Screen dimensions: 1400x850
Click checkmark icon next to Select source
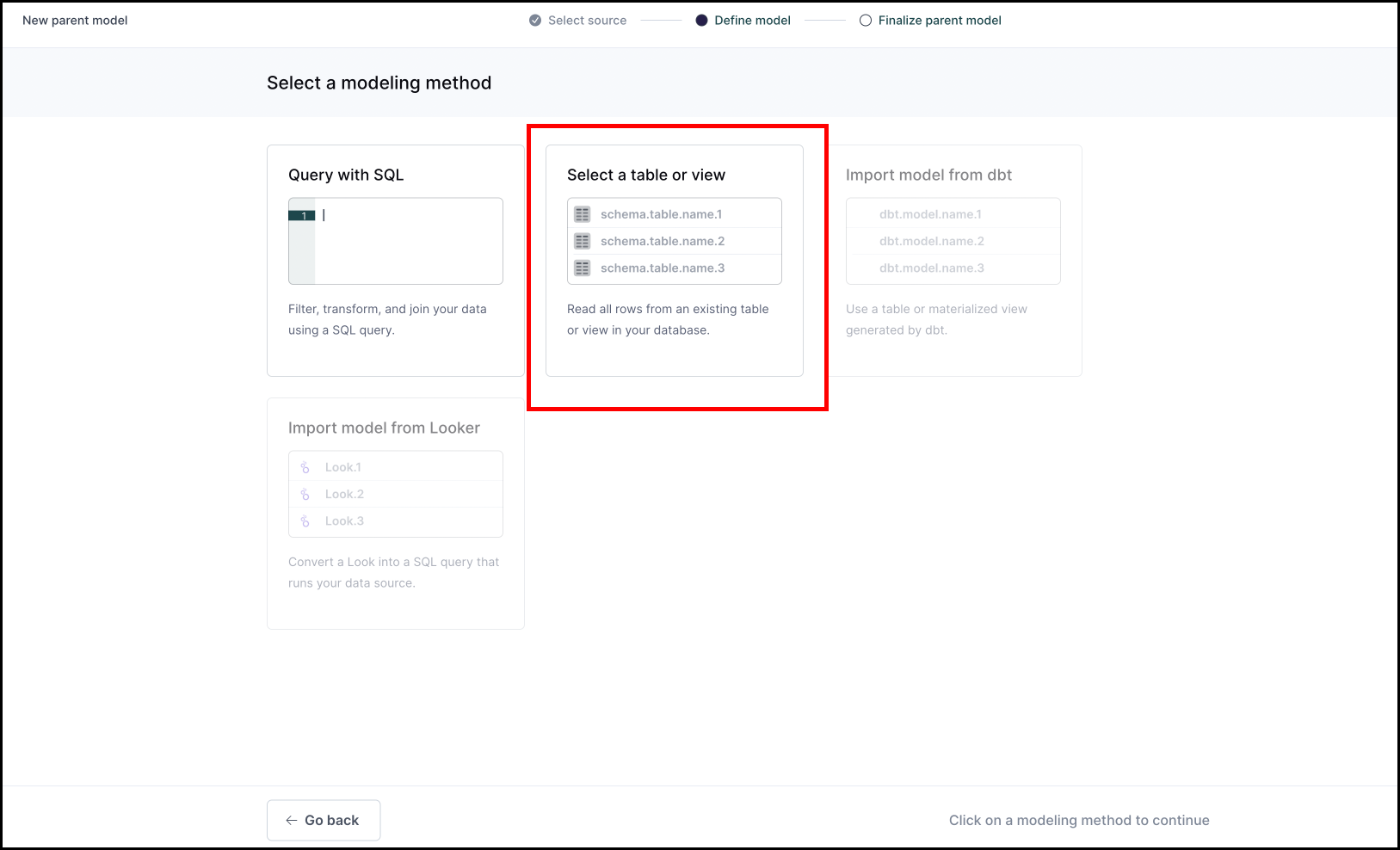click(x=535, y=21)
